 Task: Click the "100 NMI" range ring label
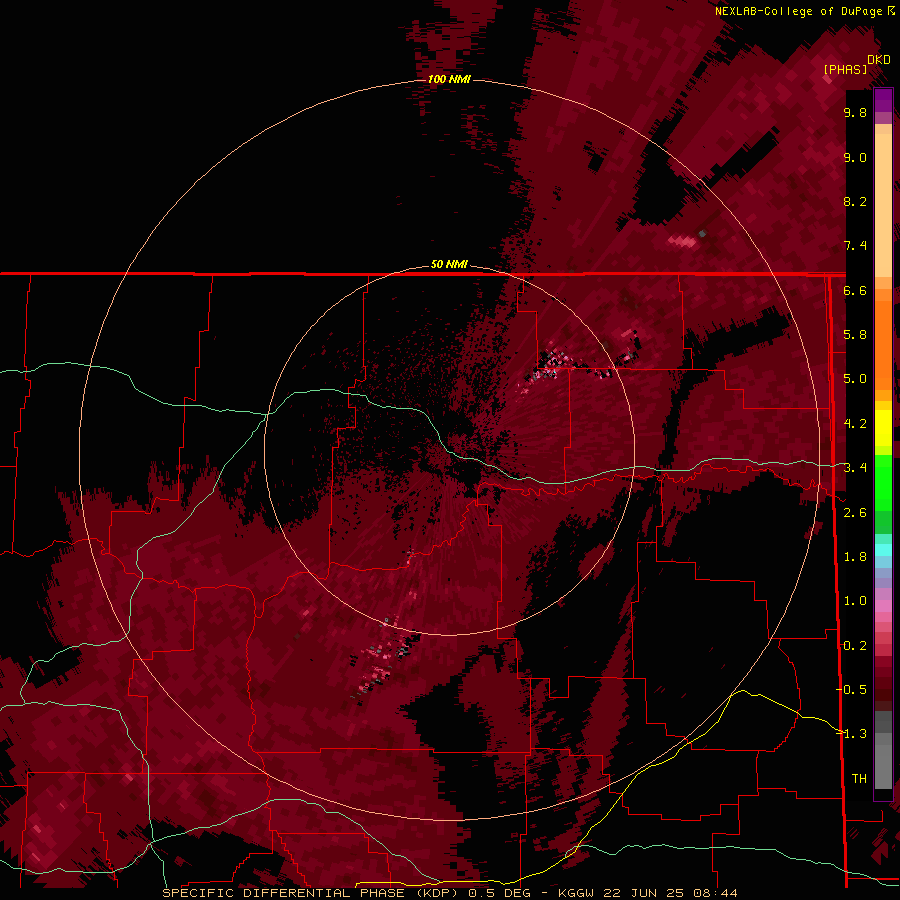[449, 79]
